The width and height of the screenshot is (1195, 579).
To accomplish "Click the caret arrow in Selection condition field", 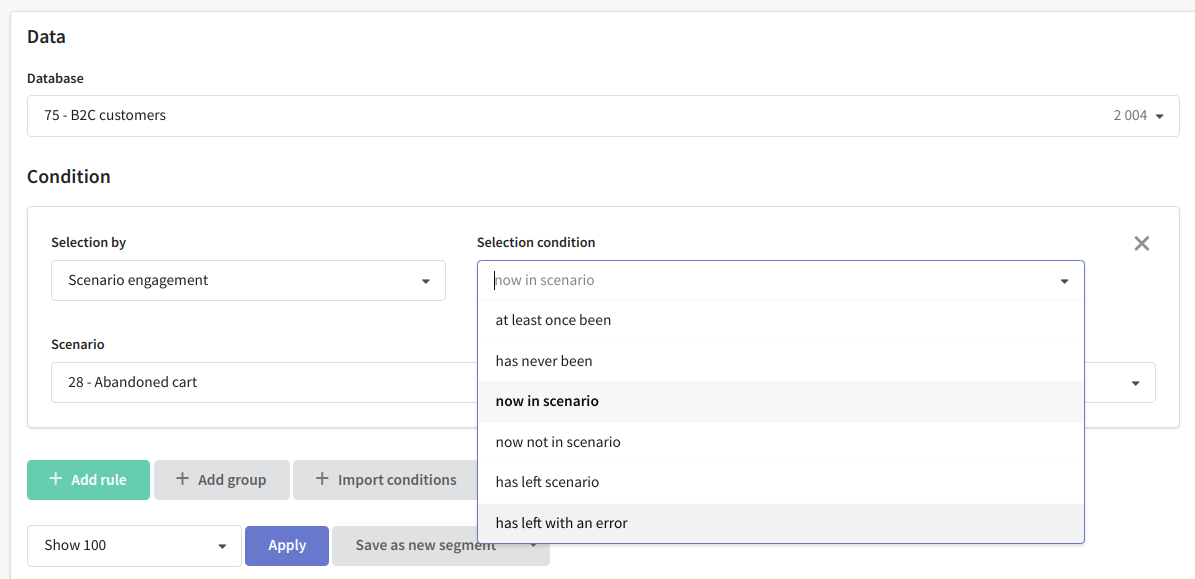I will coord(1064,281).
